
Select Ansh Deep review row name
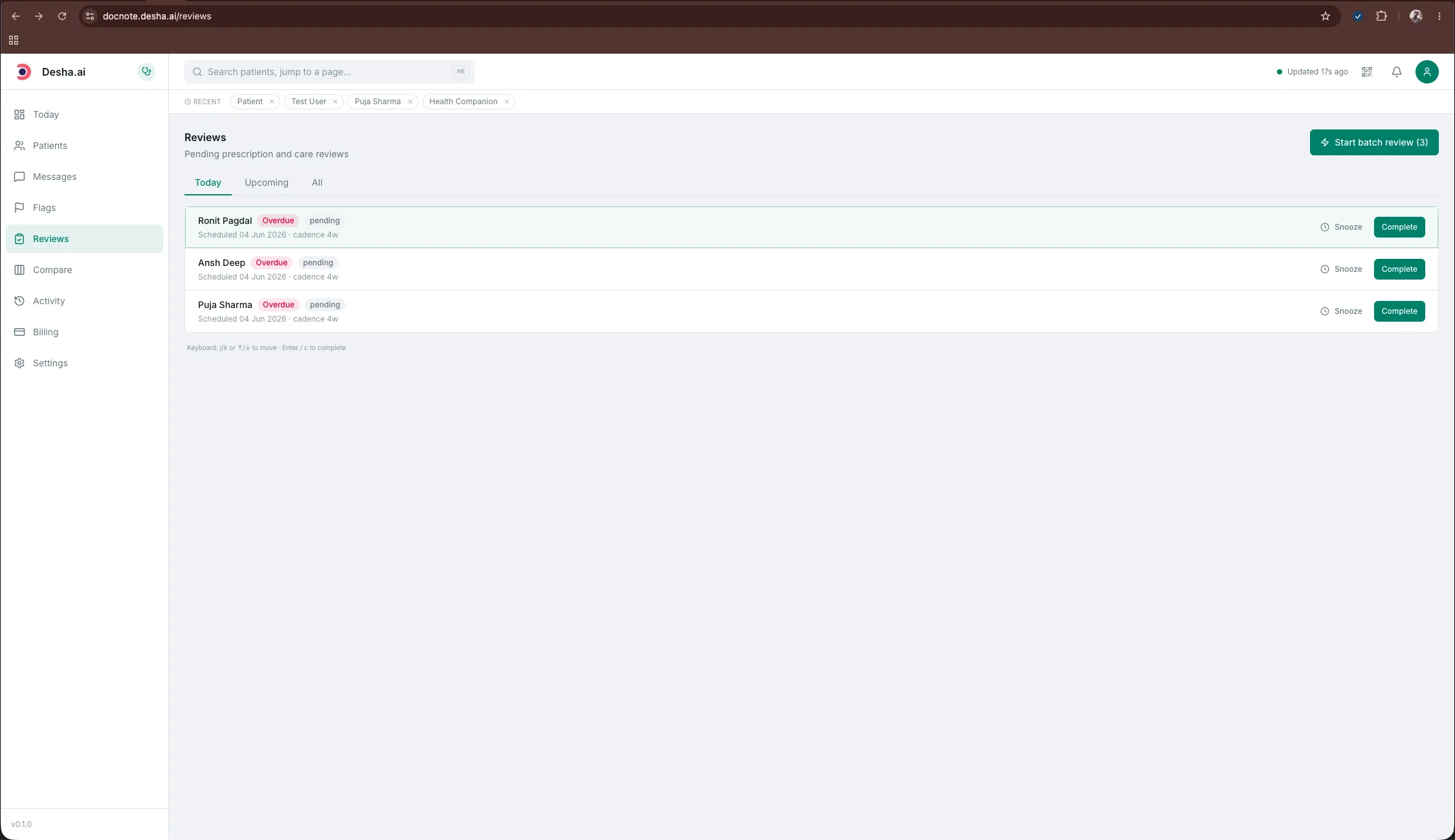[x=221, y=263]
